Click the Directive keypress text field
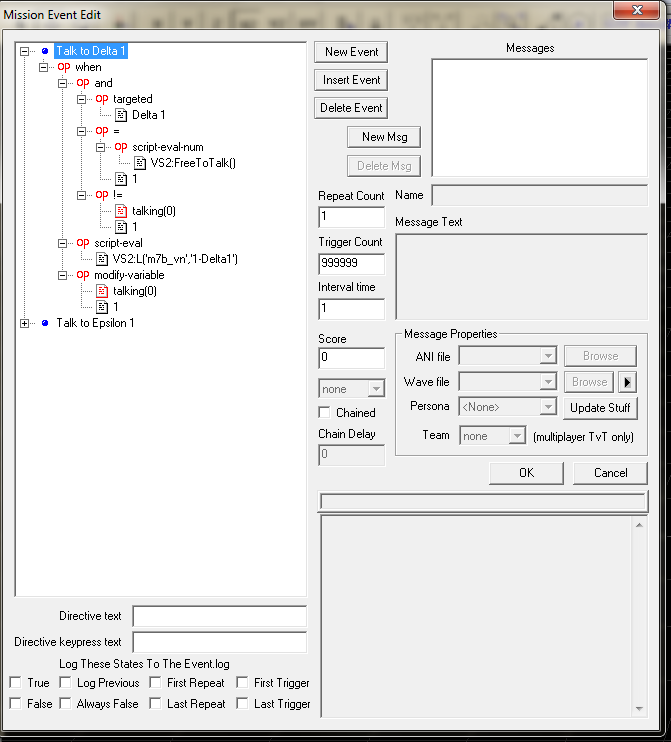The height and width of the screenshot is (742, 671). point(220,643)
